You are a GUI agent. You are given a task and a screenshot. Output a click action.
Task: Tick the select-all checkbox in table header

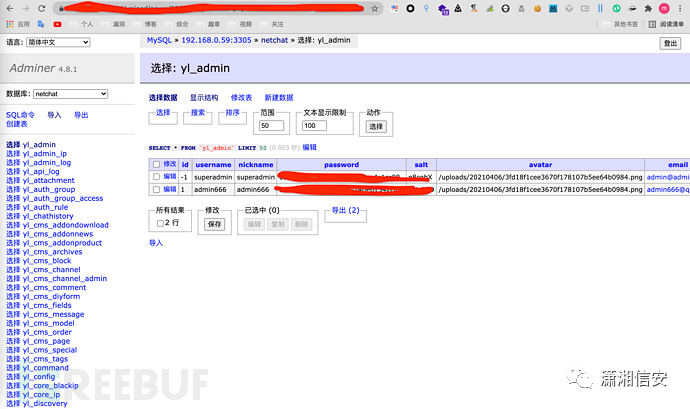156,164
